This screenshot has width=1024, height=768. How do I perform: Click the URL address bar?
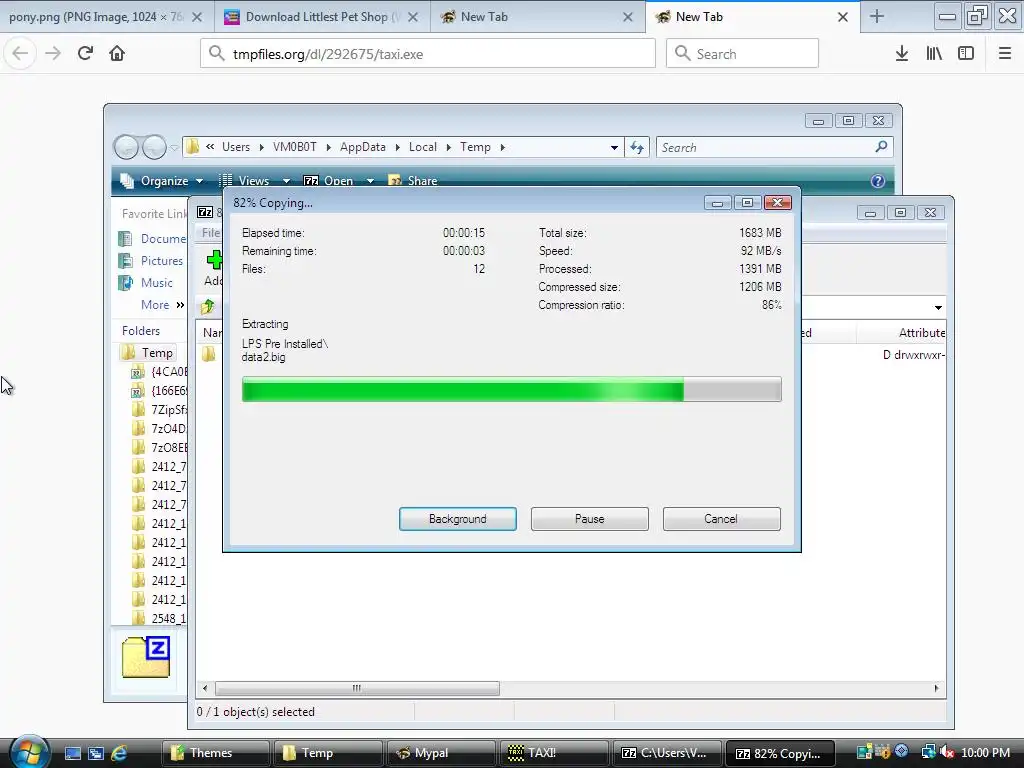[x=428, y=54]
